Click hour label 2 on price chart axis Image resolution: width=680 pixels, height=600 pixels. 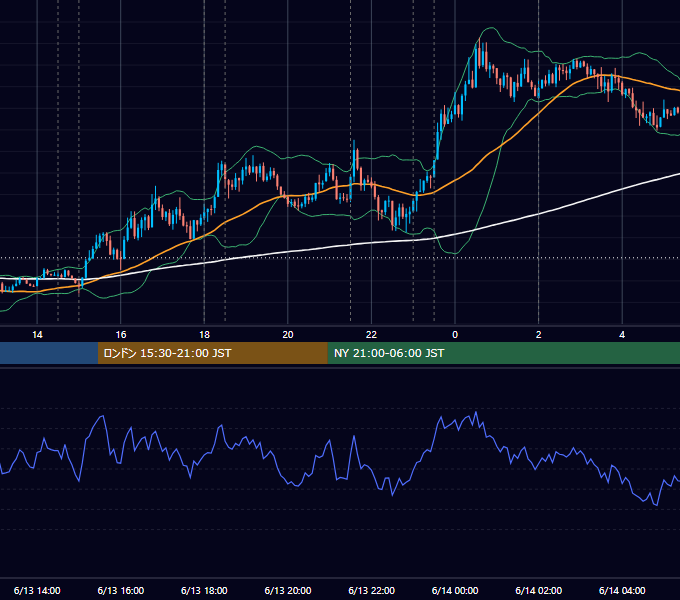(x=539, y=335)
